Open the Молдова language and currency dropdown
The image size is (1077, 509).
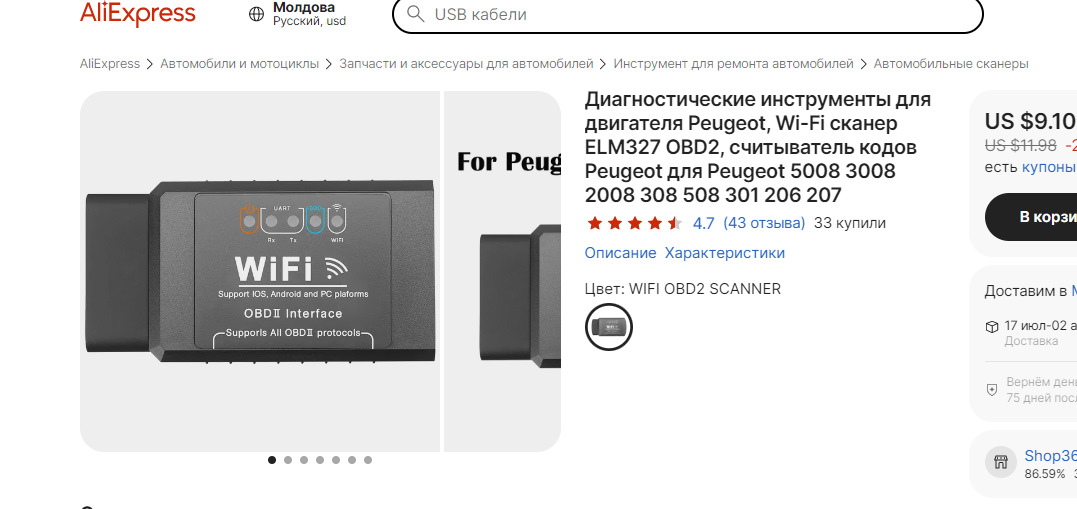[x=309, y=14]
